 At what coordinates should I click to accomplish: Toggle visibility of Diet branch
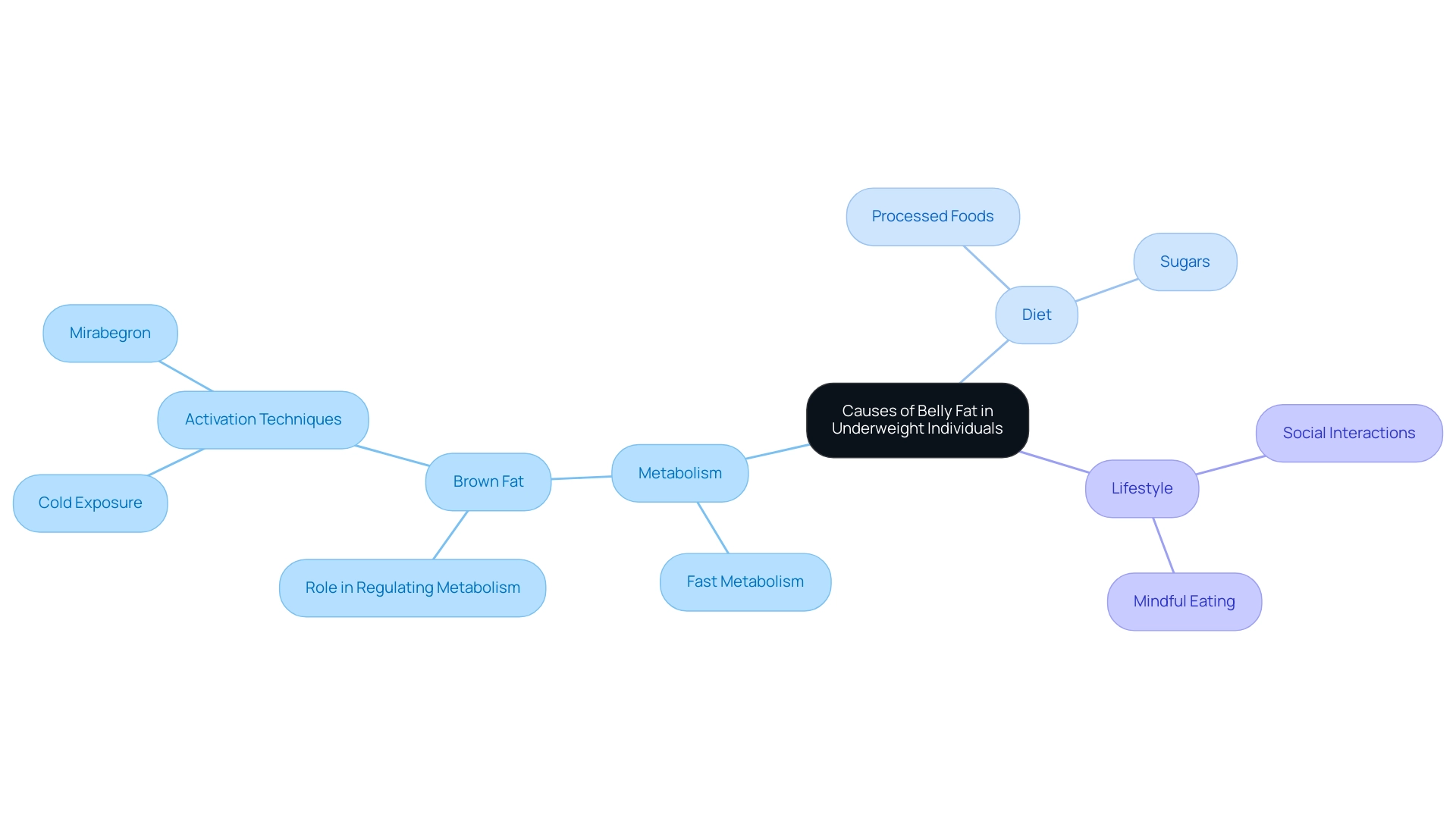pyautogui.click(x=1036, y=314)
